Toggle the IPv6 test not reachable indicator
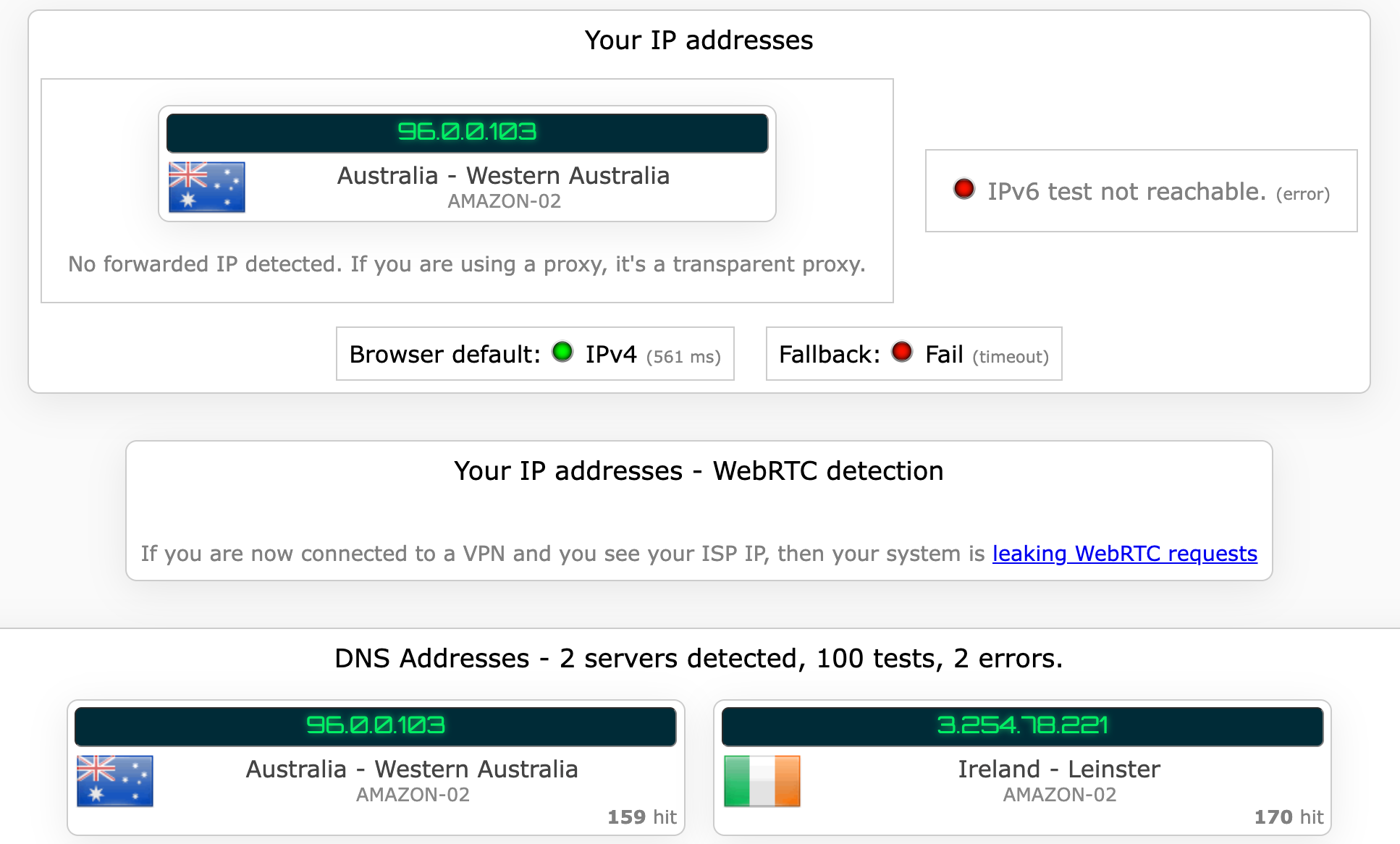 tap(963, 188)
